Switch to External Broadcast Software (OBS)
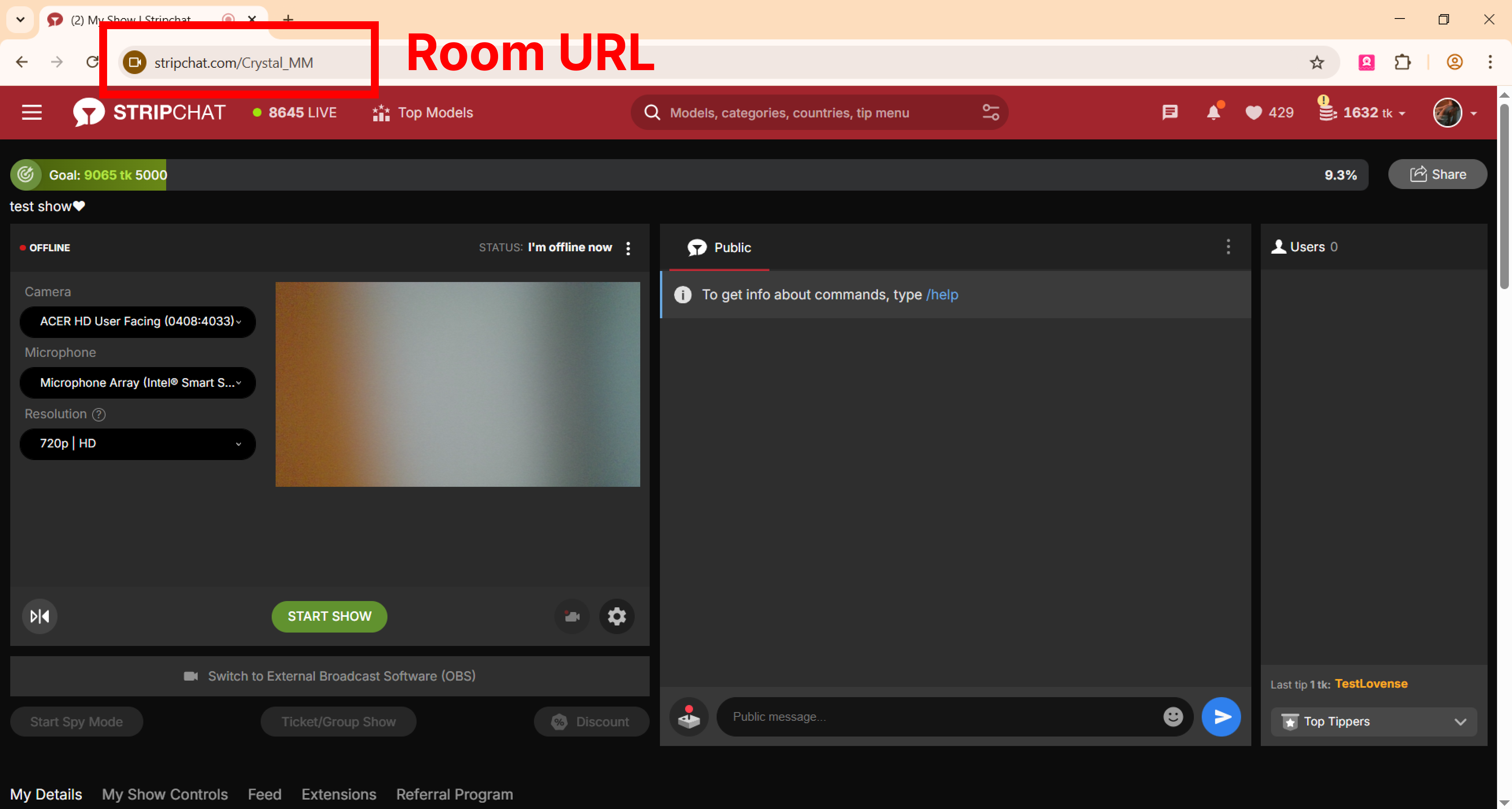 (x=330, y=676)
